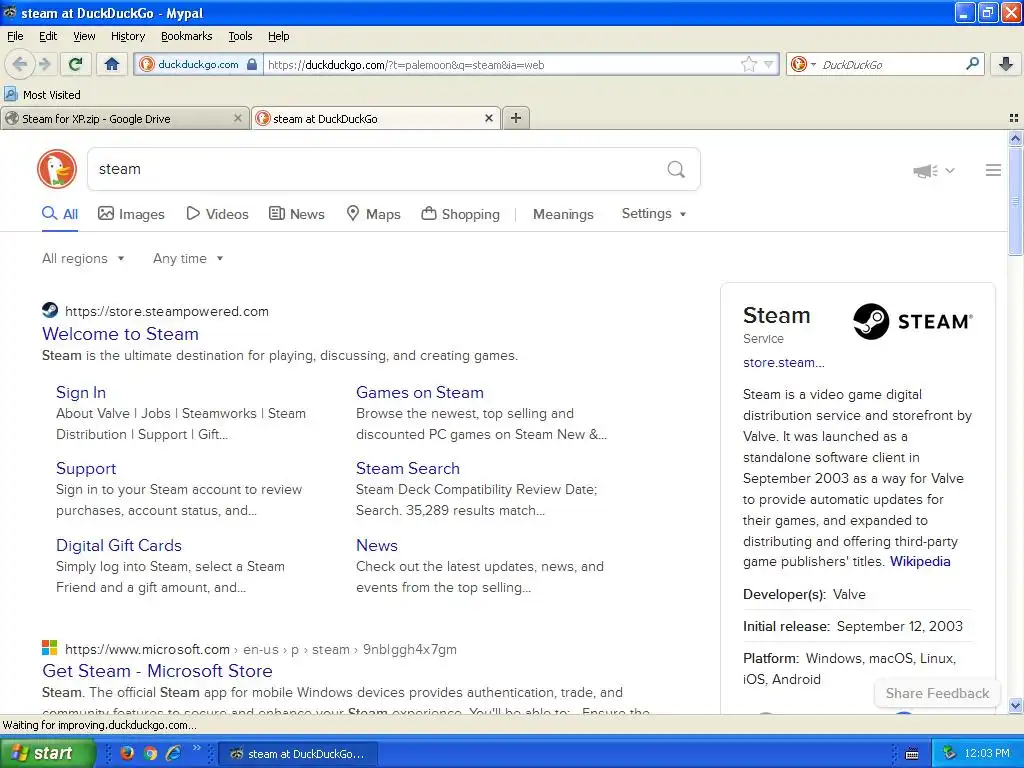Open the browser home page icon
Image resolution: width=1024 pixels, height=768 pixels.
[x=112, y=64]
